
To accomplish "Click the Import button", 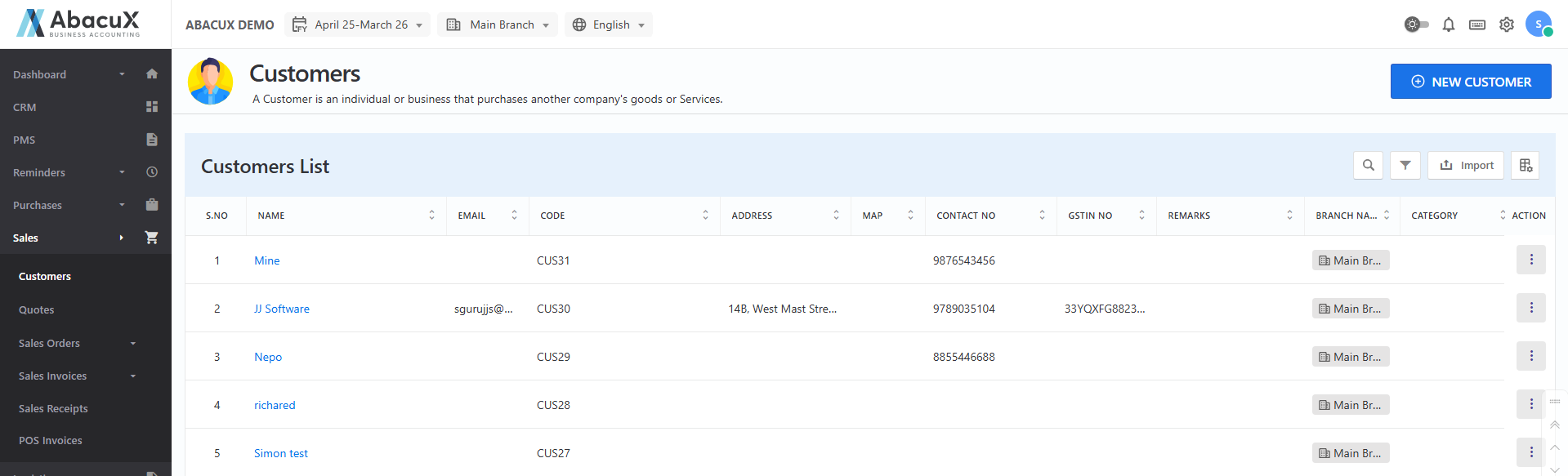I will pyautogui.click(x=1466, y=165).
